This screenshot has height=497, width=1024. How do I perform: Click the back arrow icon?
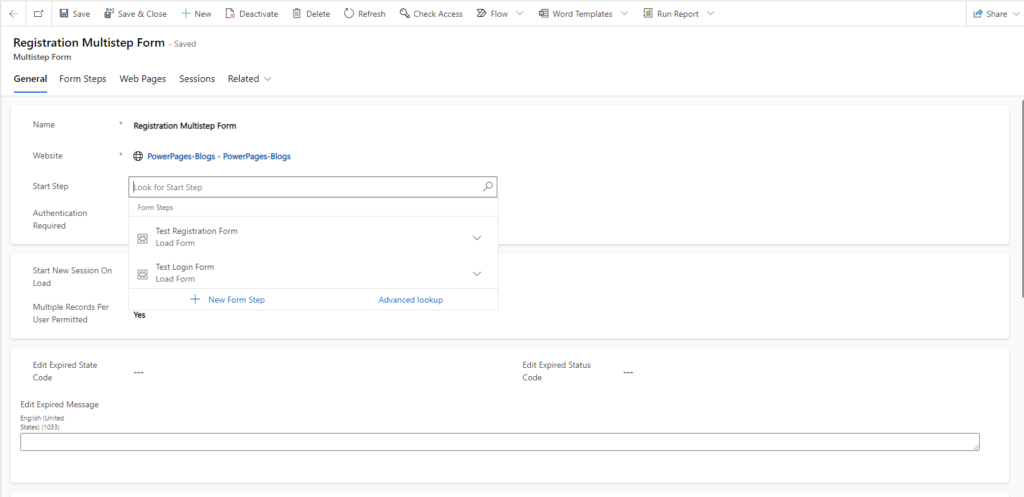coord(13,14)
